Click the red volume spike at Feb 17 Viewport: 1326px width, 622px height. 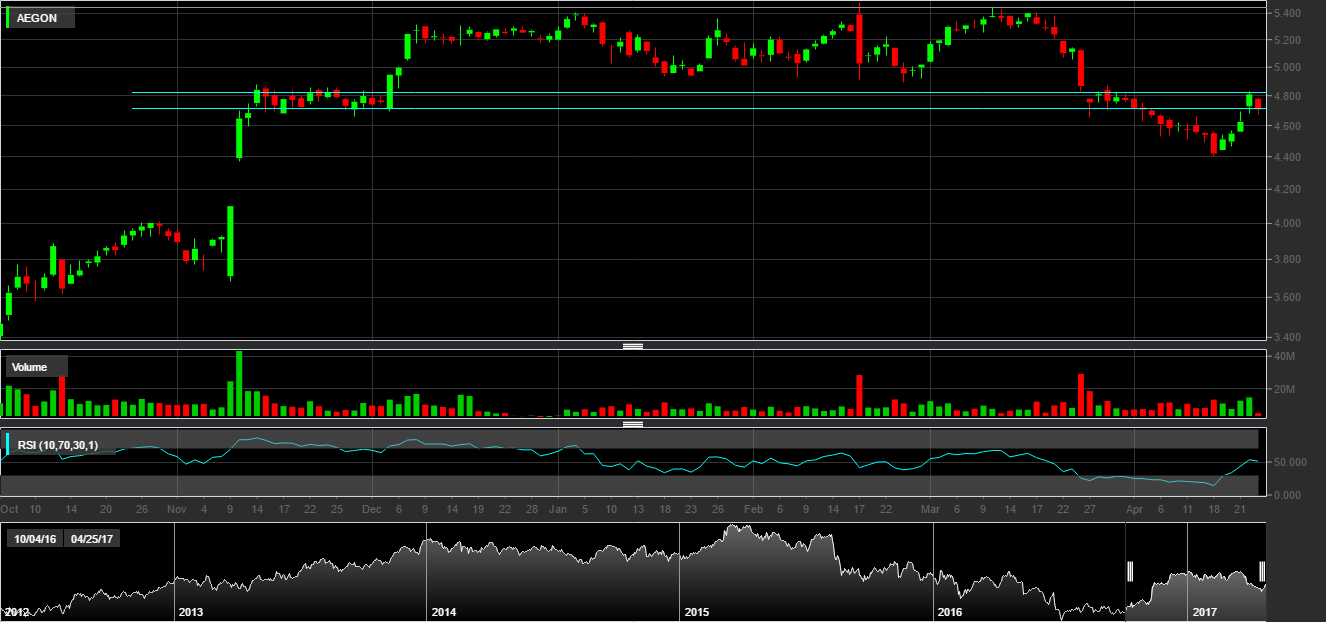point(859,396)
